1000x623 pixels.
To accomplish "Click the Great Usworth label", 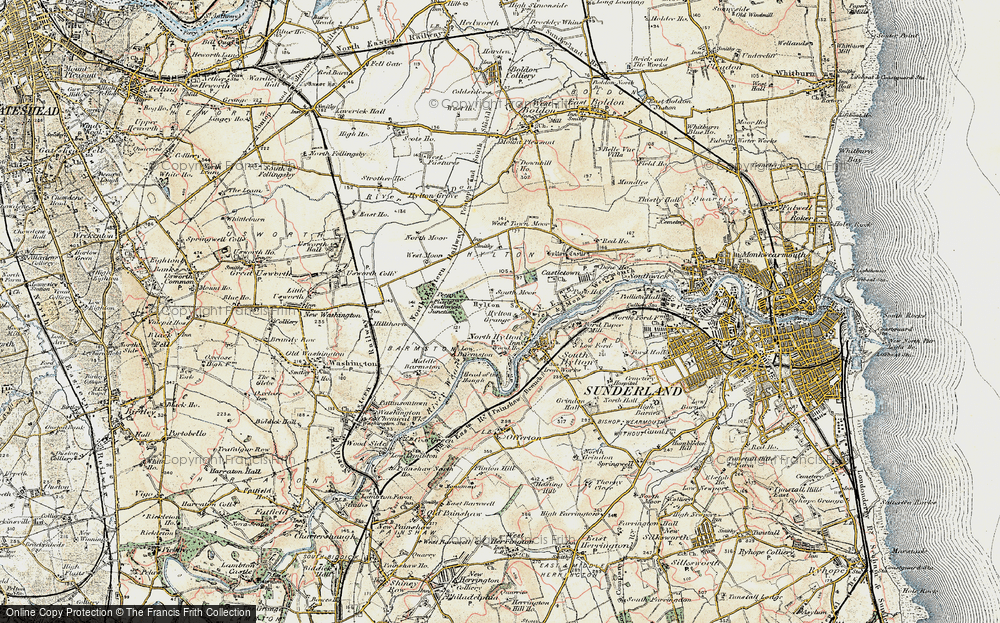I will pyautogui.click(x=260, y=274).
